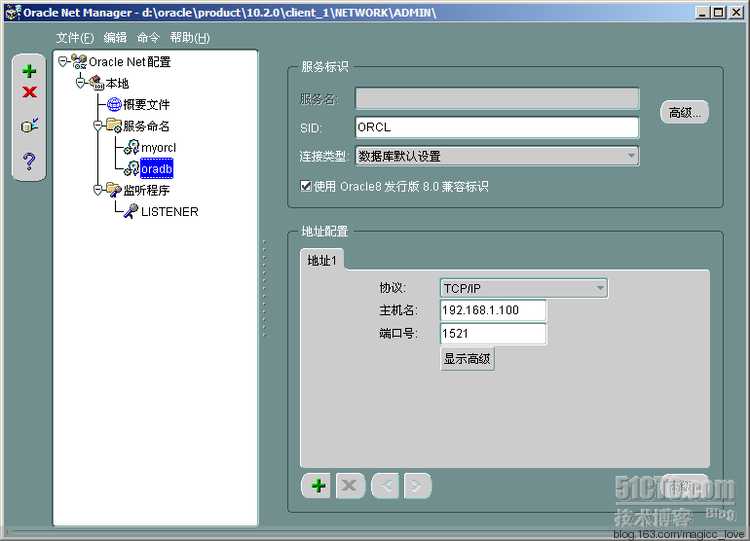The height and width of the screenshot is (541, 750).
Task: Click the 高级... button
Action: (x=684, y=112)
